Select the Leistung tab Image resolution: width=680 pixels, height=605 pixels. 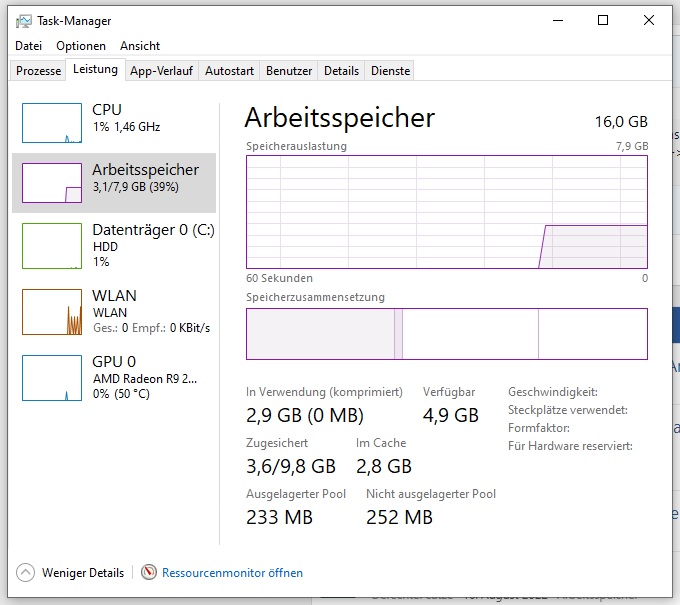[95, 69]
